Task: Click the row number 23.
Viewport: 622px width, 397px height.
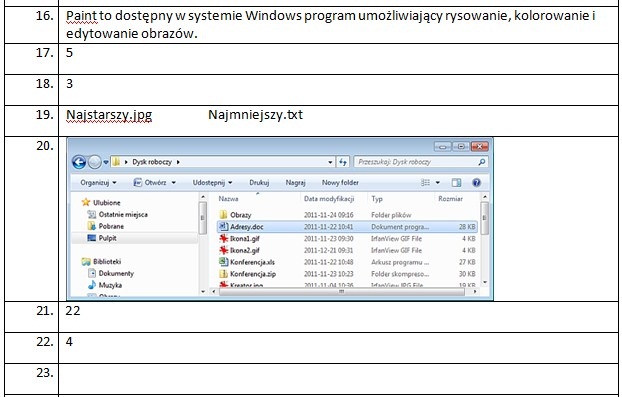Action: point(45,373)
